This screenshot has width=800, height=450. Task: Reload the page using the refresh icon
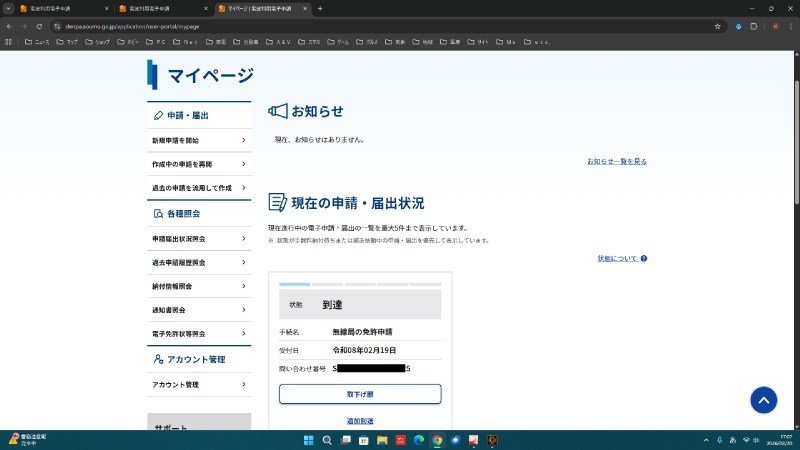point(39,25)
